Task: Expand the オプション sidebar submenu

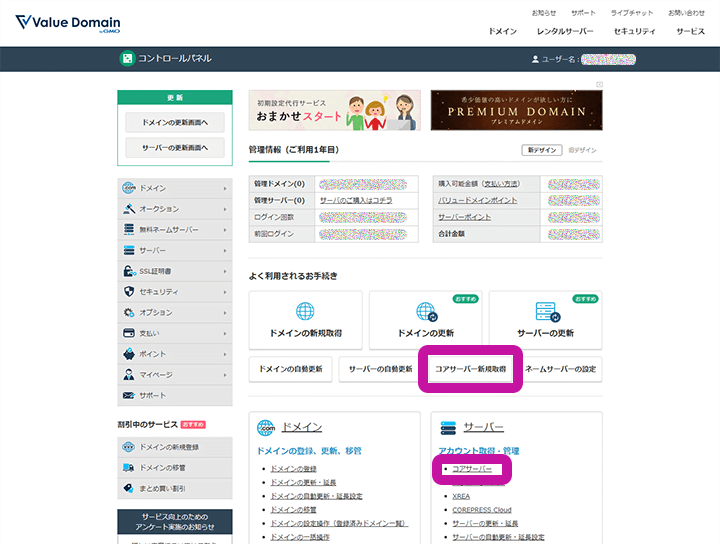Action: click(225, 313)
